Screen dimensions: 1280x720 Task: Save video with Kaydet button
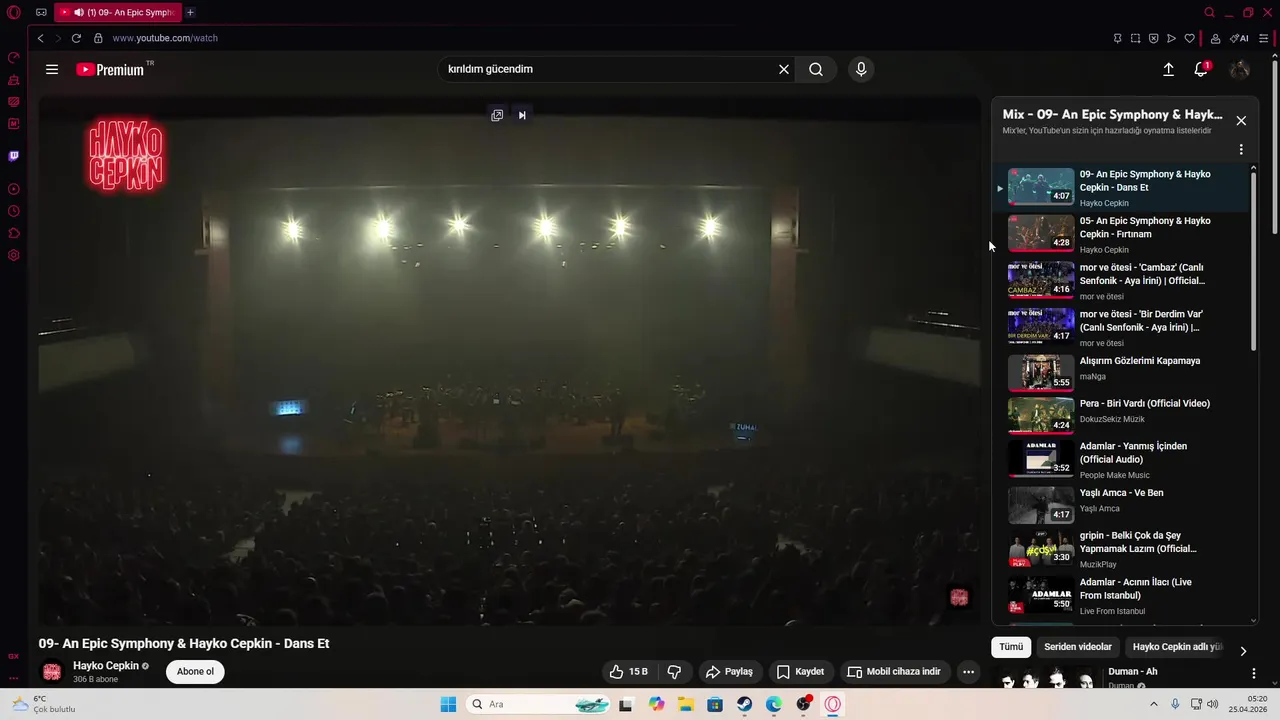pos(801,671)
